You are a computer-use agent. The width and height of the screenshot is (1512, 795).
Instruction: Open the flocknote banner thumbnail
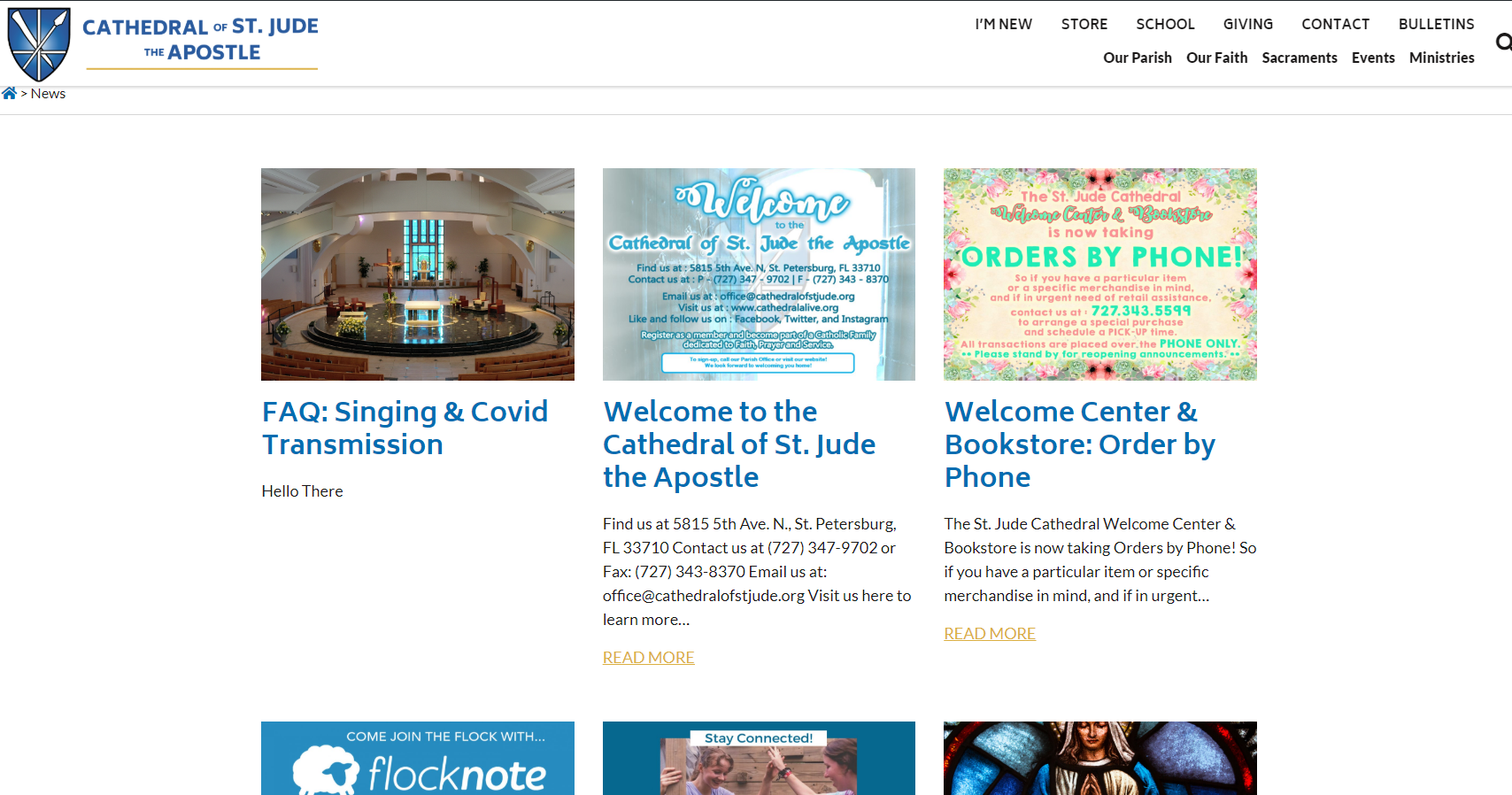(x=417, y=758)
